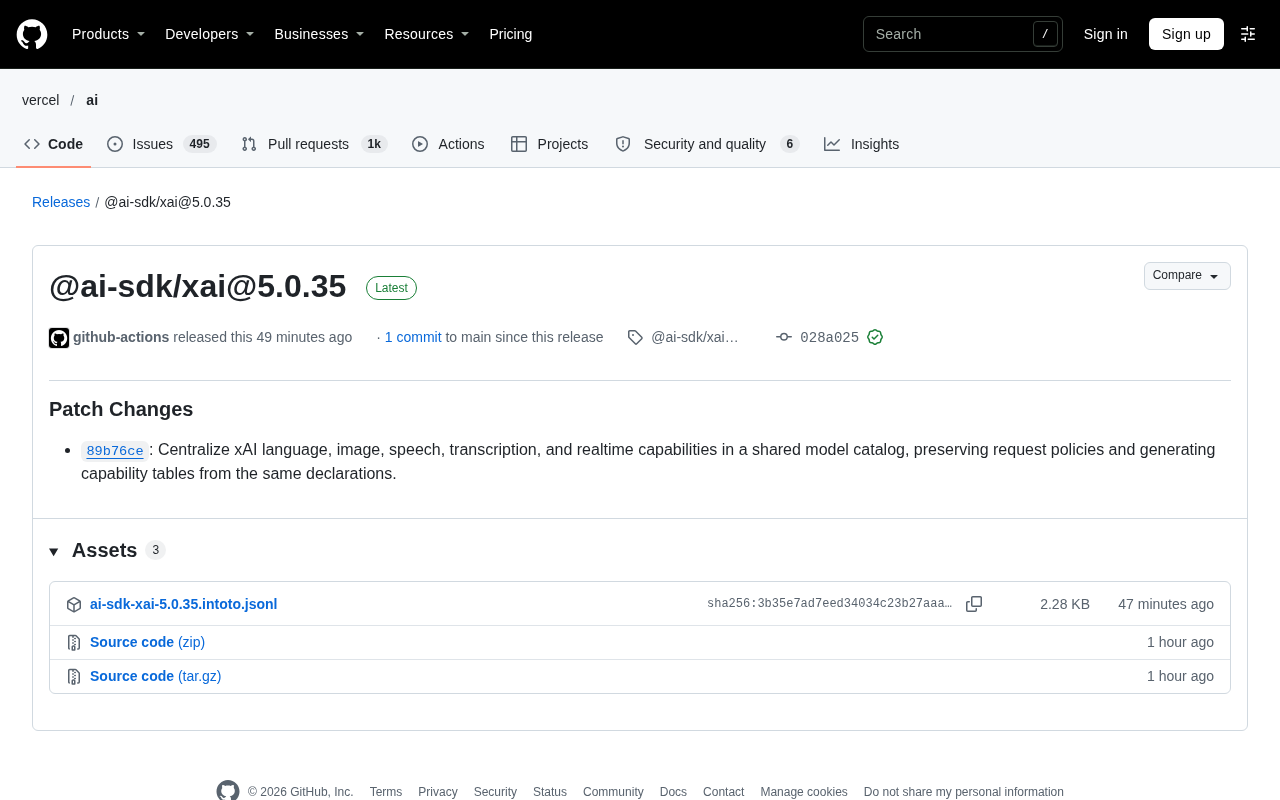Screen dimensions: 1280x800
Task: View the 1 commit since release
Action: pyautogui.click(x=413, y=337)
